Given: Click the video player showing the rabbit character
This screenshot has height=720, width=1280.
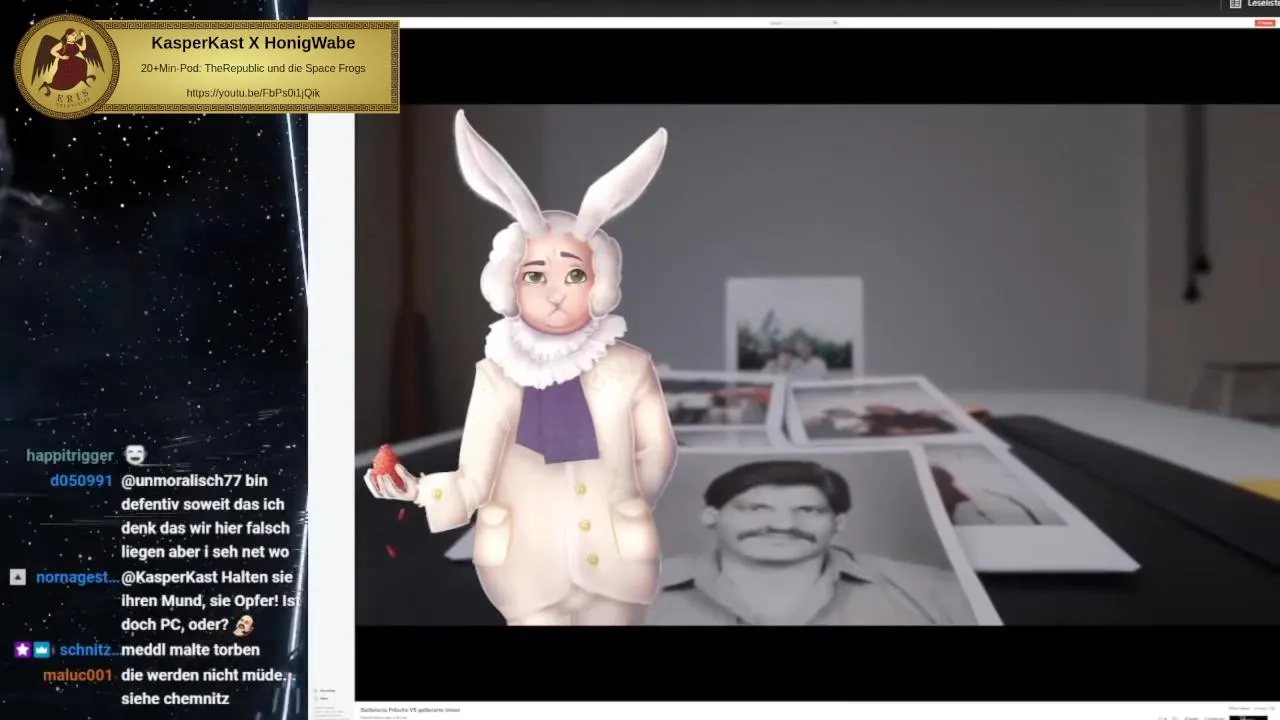Looking at the screenshot, I should click(817, 364).
